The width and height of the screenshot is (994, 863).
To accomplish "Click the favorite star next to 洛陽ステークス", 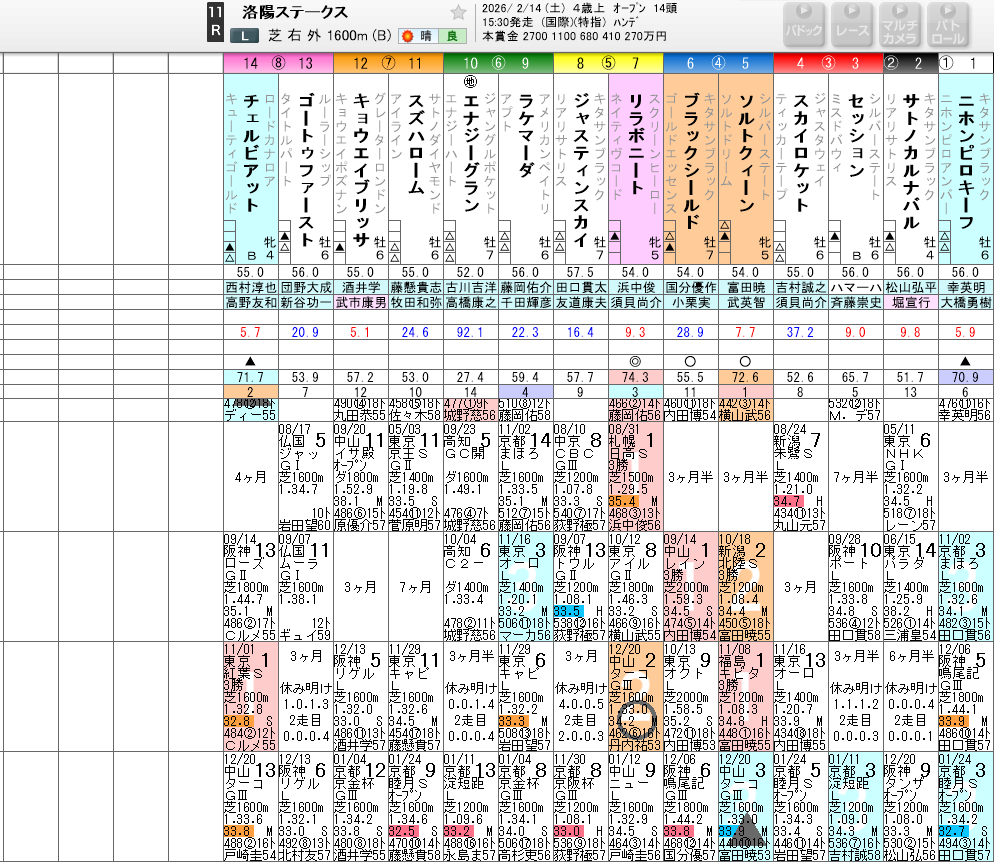I will tap(458, 13).
